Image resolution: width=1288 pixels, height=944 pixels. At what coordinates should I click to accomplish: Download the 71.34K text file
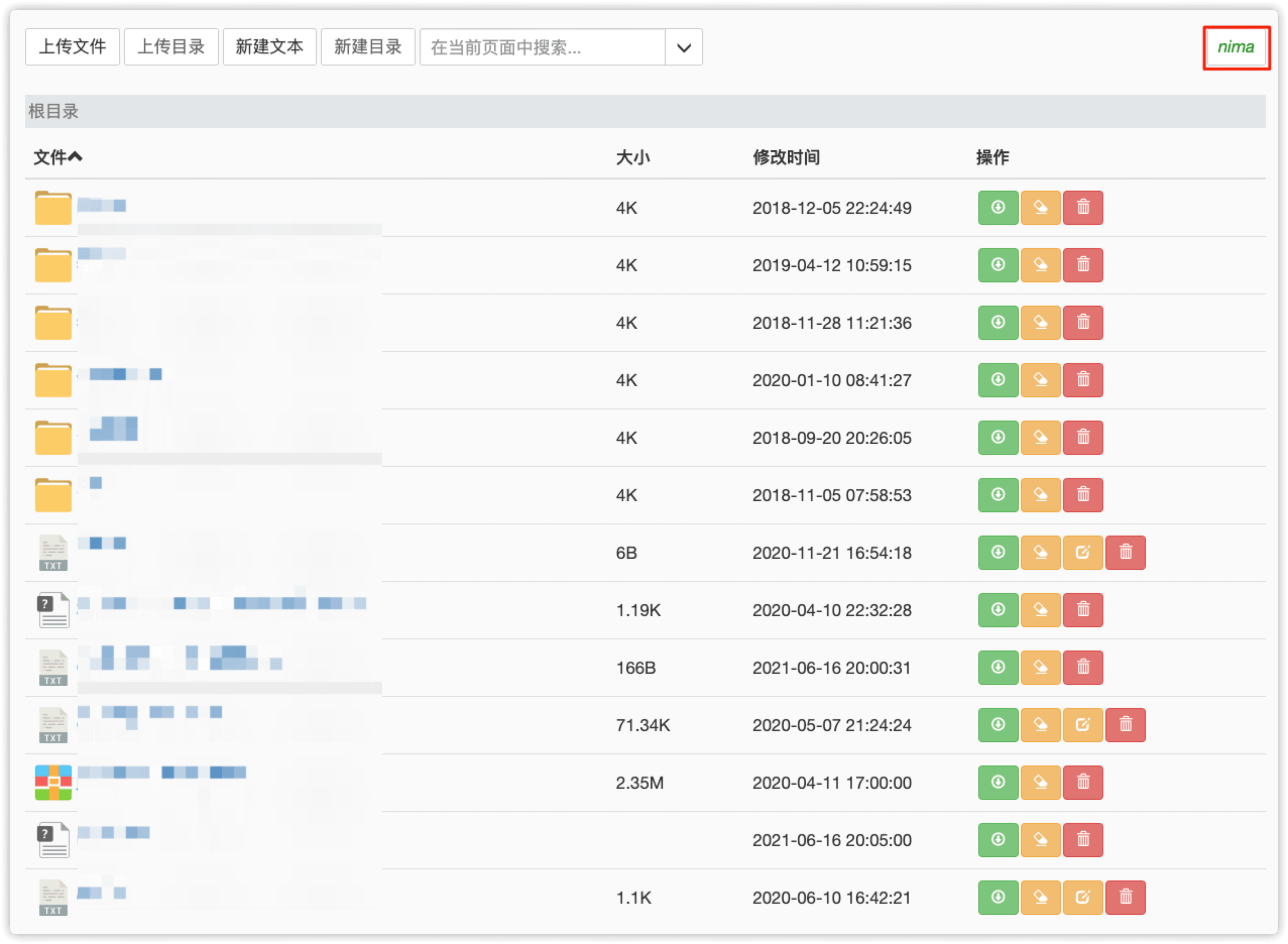(998, 725)
